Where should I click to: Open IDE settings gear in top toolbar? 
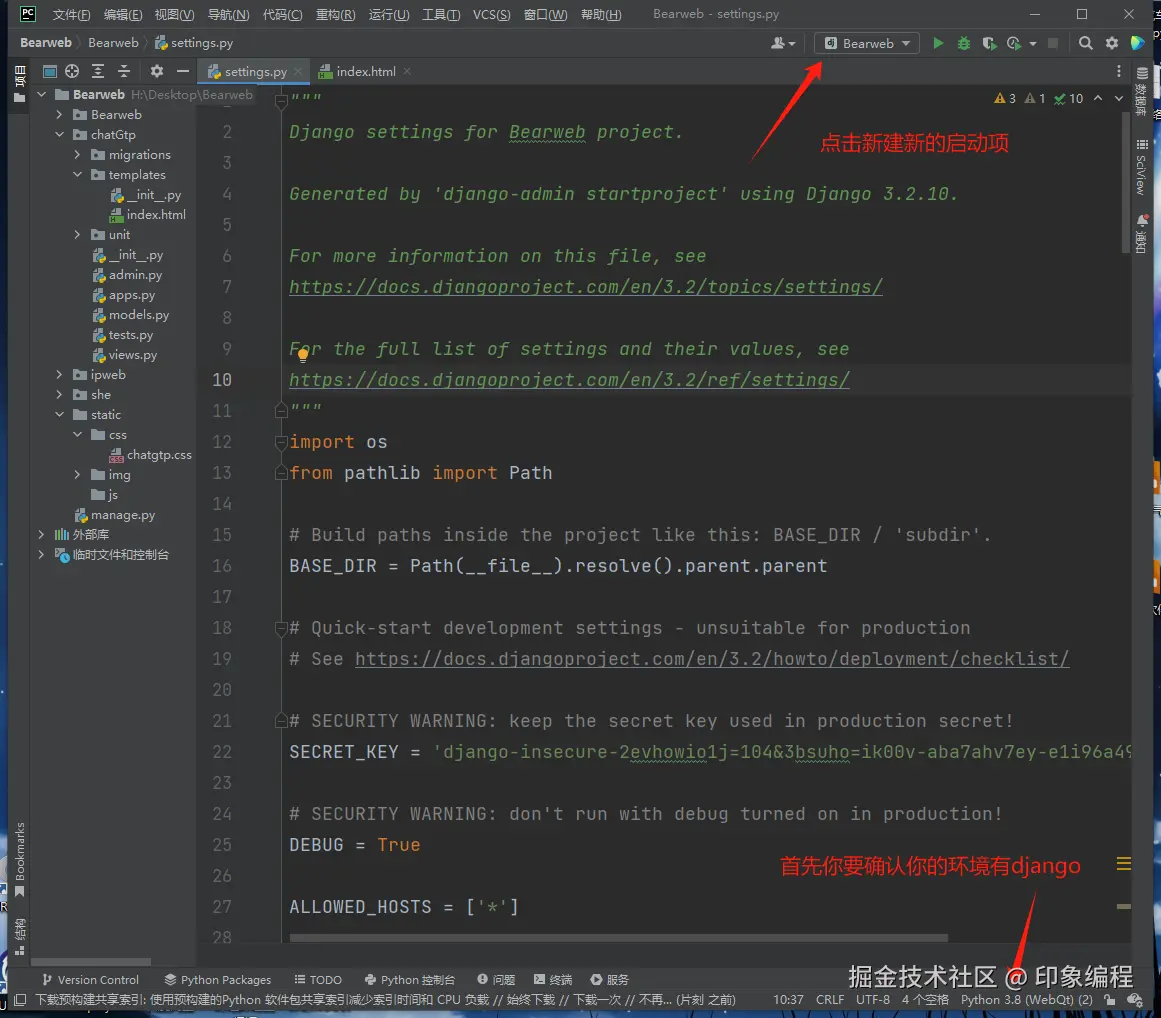pyautogui.click(x=1111, y=43)
